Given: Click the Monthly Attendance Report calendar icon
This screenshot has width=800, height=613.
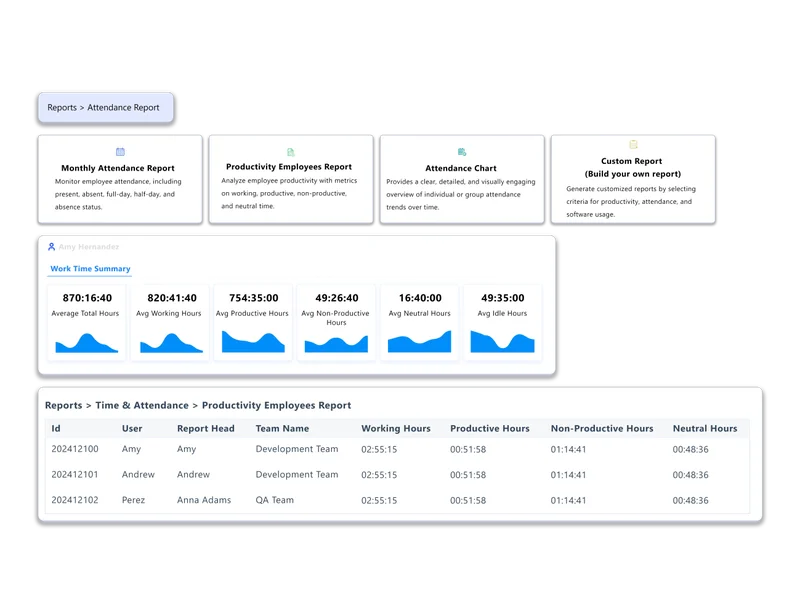Looking at the screenshot, I should pos(120,152).
